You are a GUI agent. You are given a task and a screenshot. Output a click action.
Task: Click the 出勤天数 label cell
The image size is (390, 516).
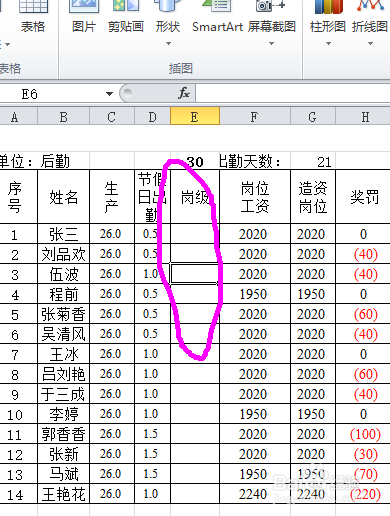coord(255,162)
